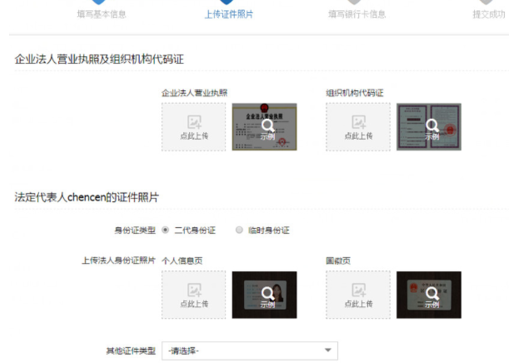The height and width of the screenshot is (363, 516).
Task: Go to the 填写基本信息 step
Action: 102,14
